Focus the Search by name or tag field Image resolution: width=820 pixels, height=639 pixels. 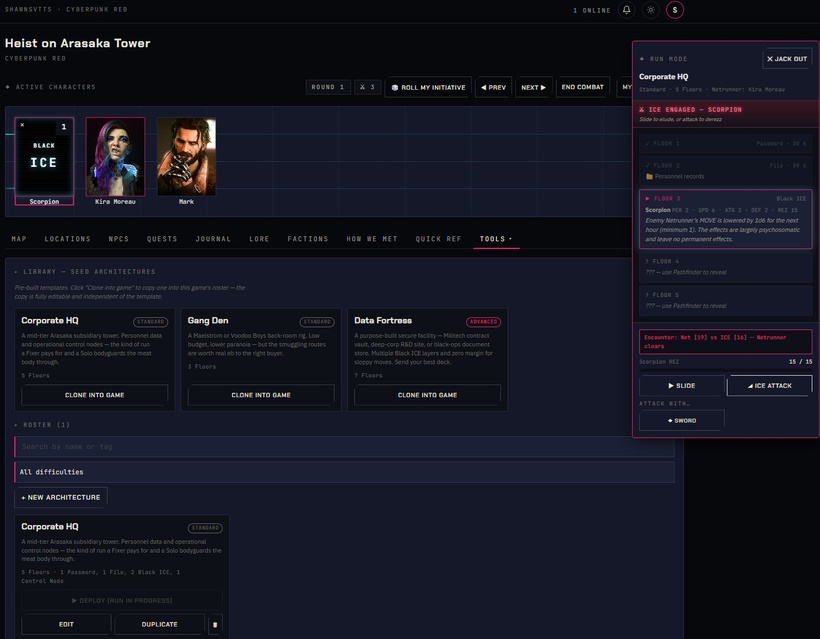(345, 447)
